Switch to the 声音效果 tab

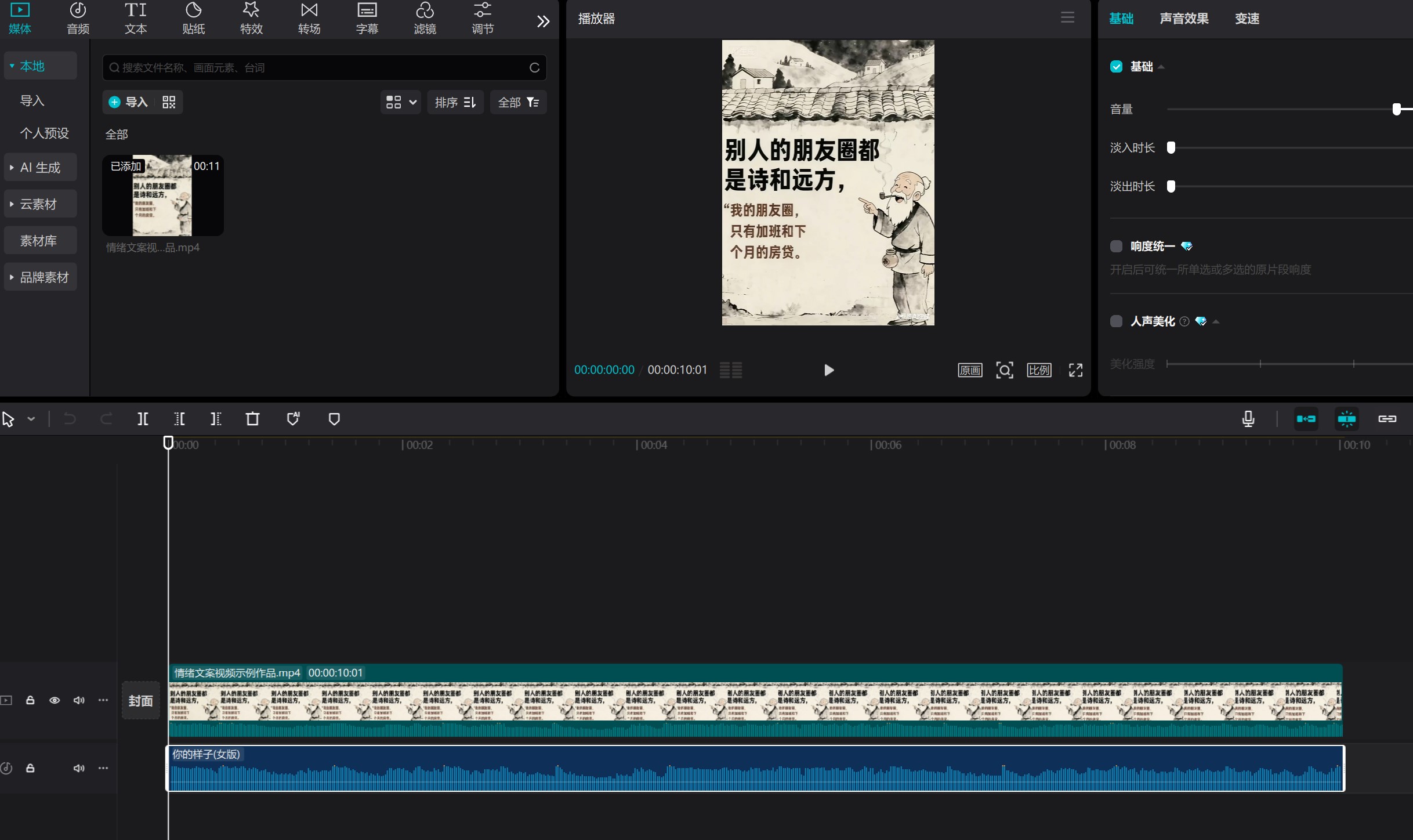[1184, 19]
